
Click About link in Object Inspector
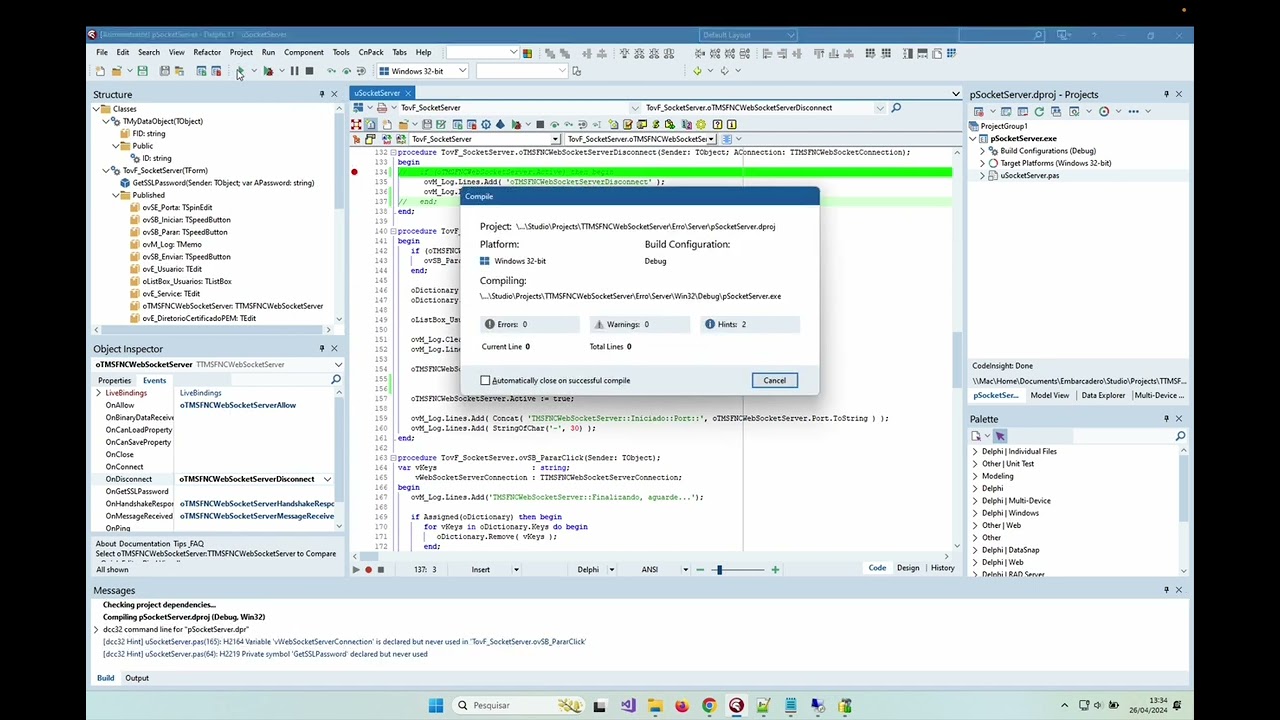tap(106, 544)
